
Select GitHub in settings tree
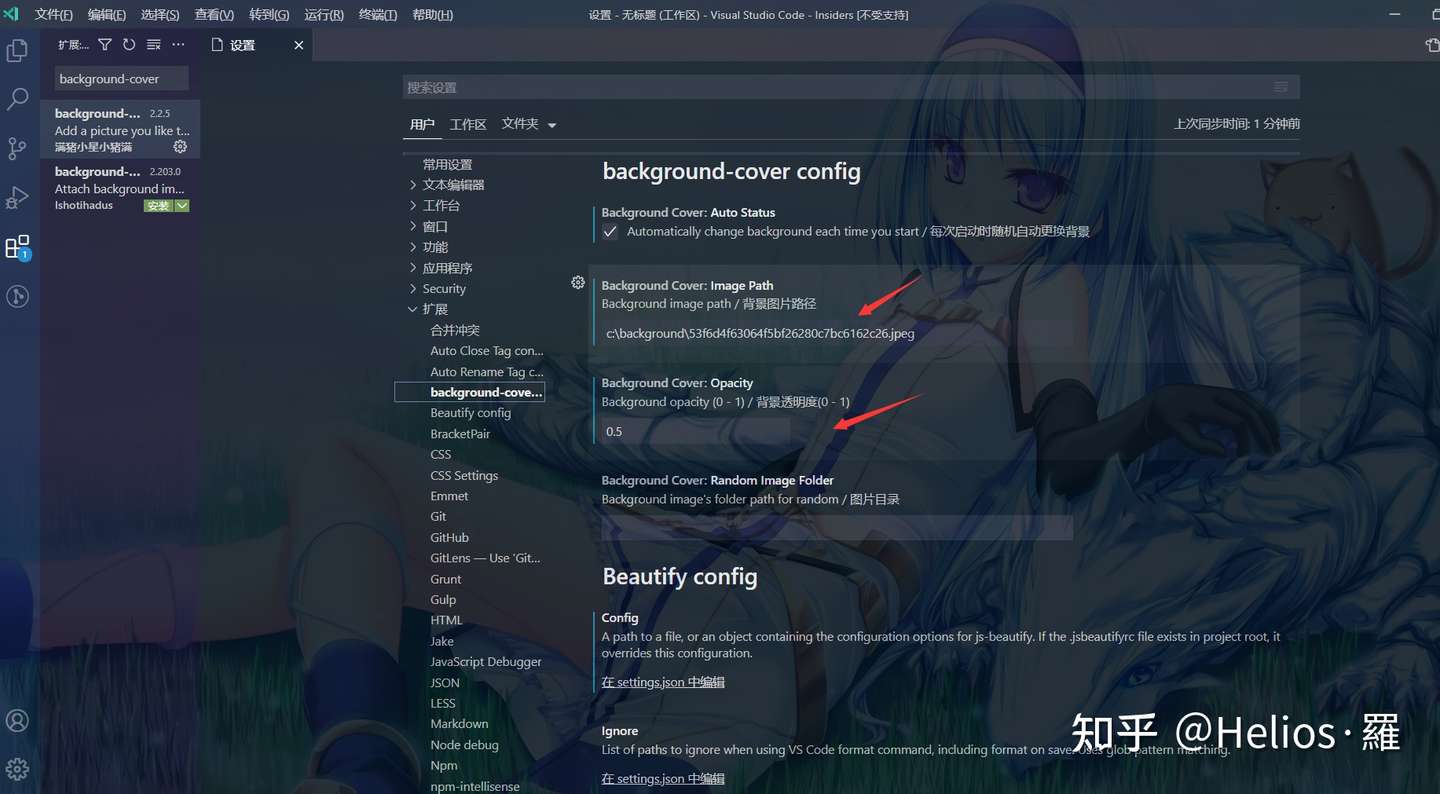[x=449, y=538]
